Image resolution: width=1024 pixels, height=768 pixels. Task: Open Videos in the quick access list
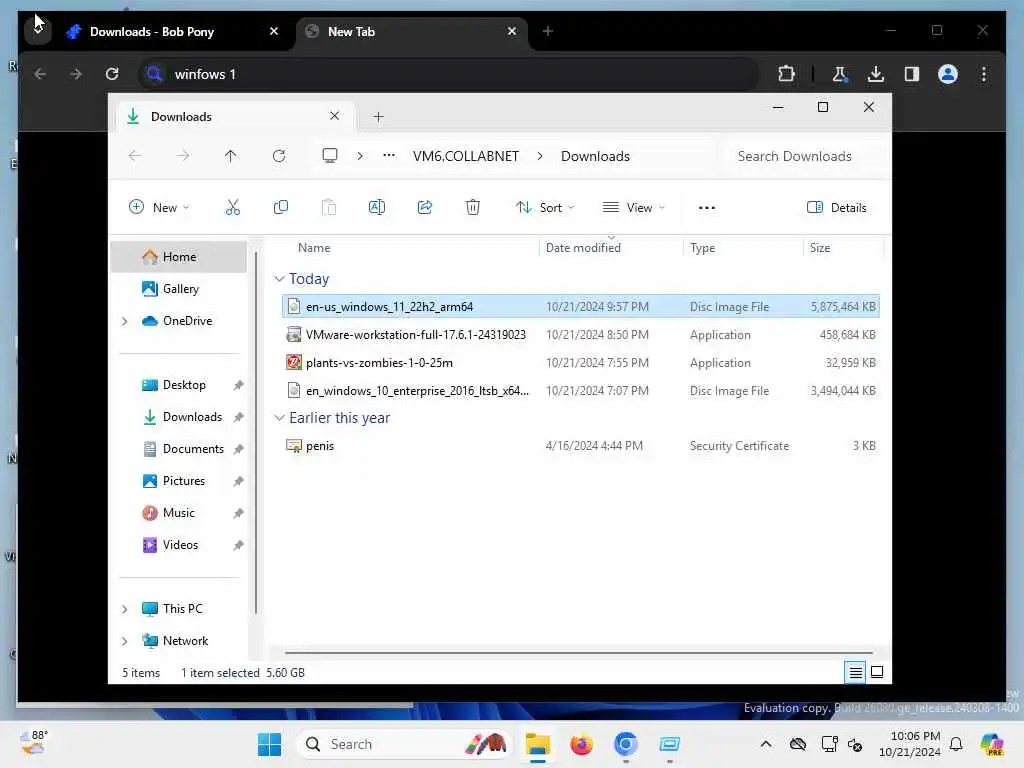[180, 545]
